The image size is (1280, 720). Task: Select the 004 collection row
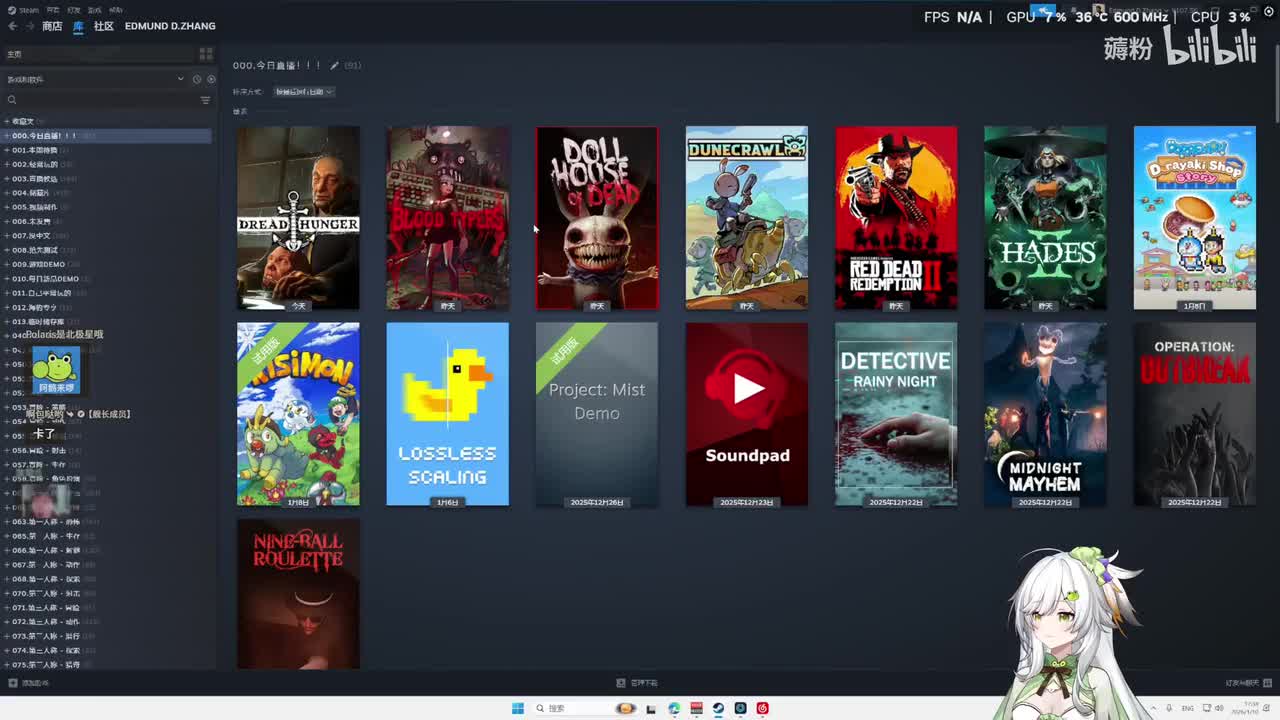point(107,193)
